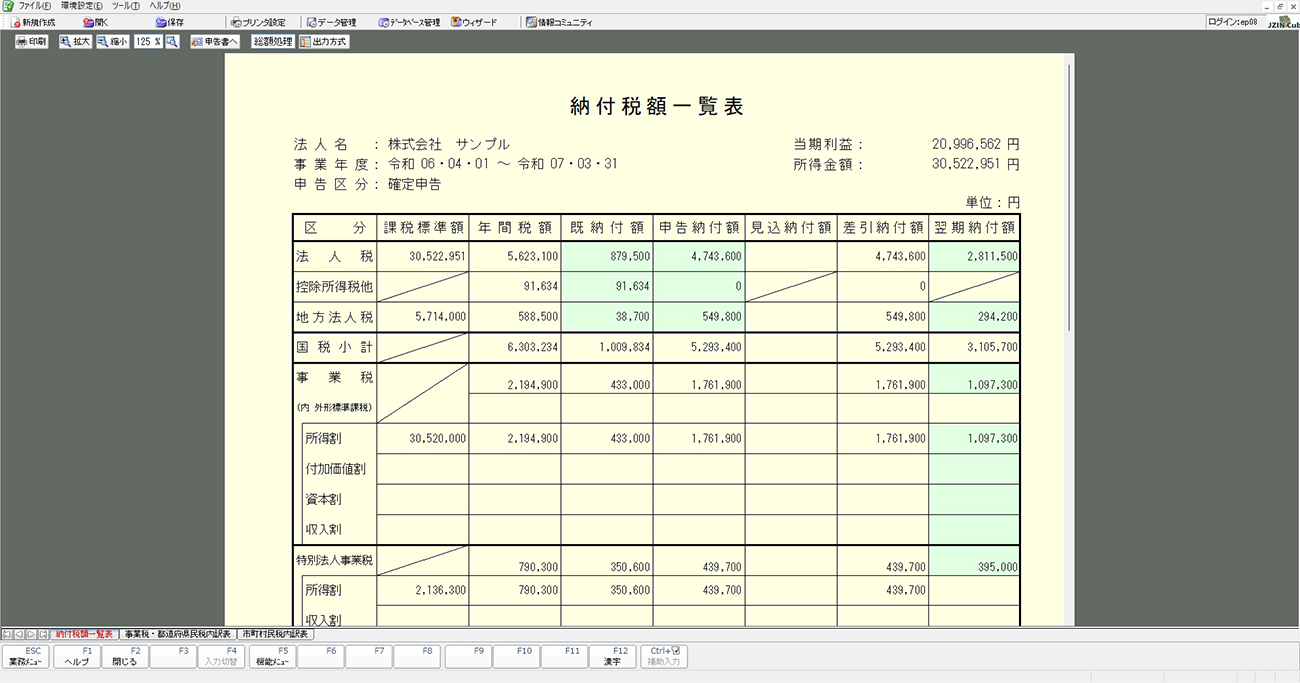Print with the 印刷 button

tap(31, 42)
